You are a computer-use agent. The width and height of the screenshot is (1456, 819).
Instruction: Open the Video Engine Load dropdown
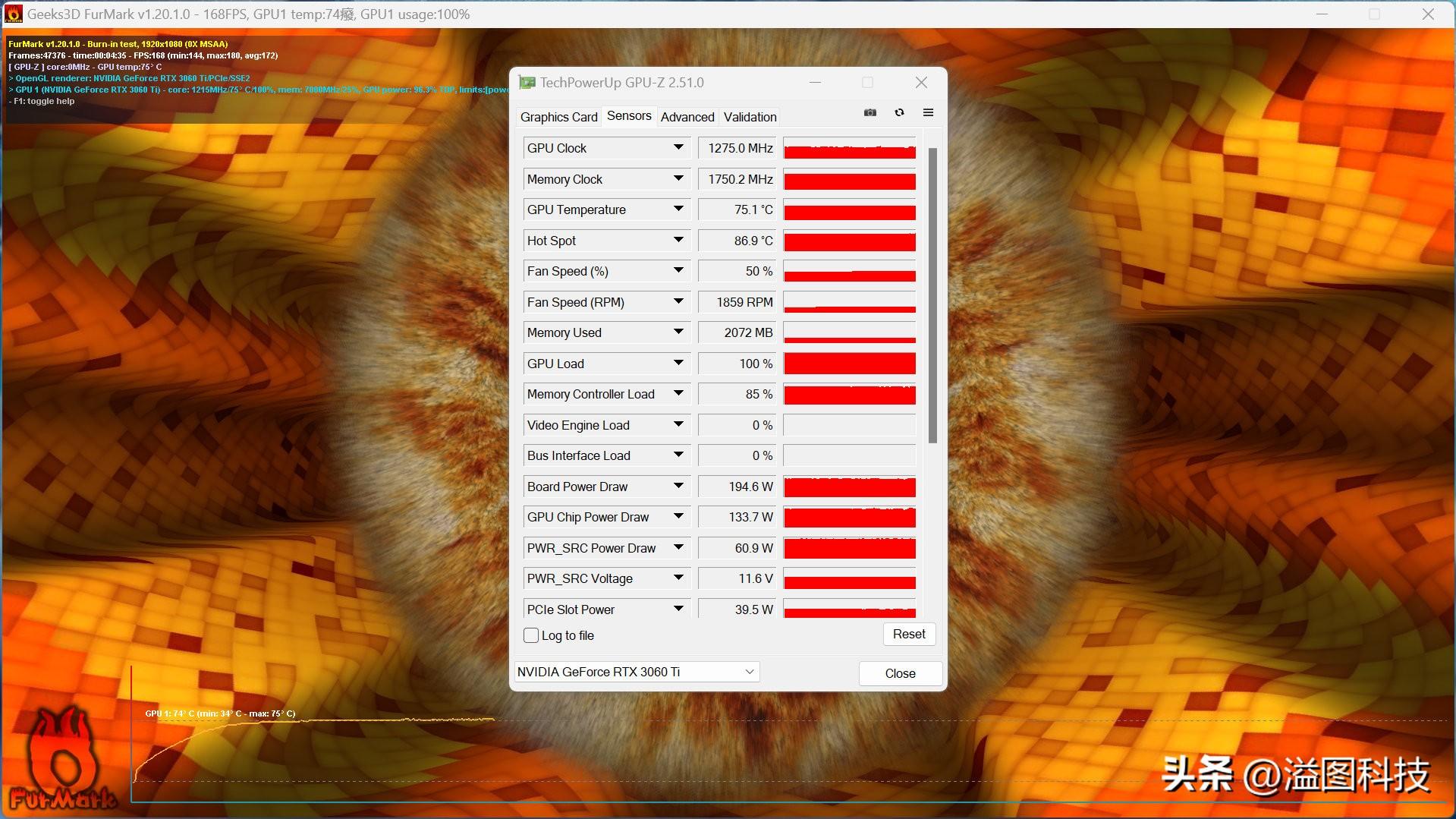click(x=678, y=425)
